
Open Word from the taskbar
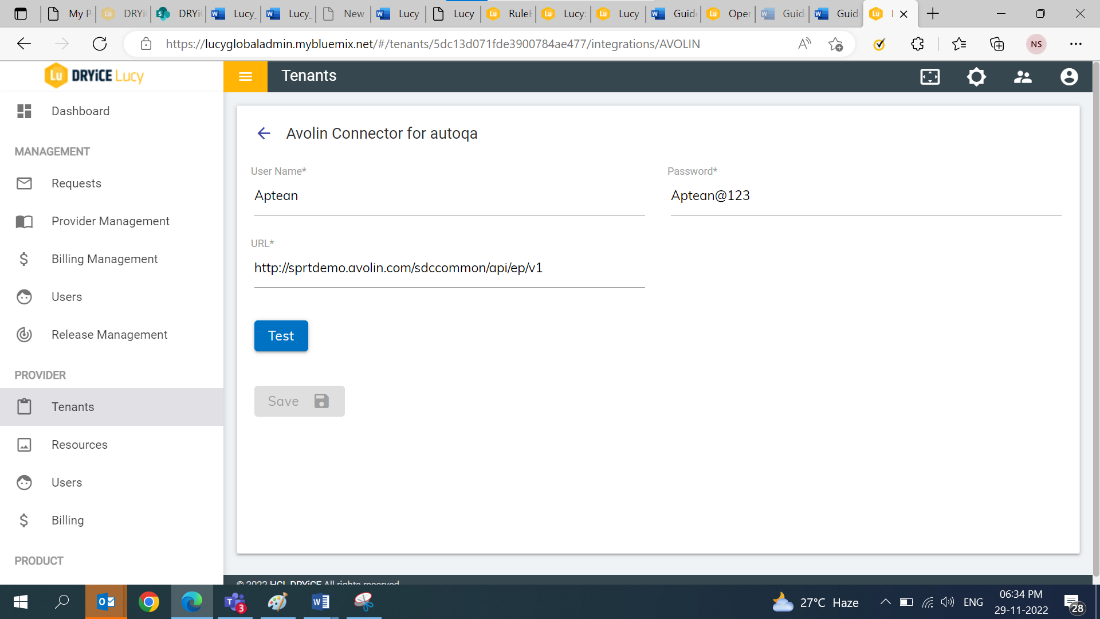[321, 602]
